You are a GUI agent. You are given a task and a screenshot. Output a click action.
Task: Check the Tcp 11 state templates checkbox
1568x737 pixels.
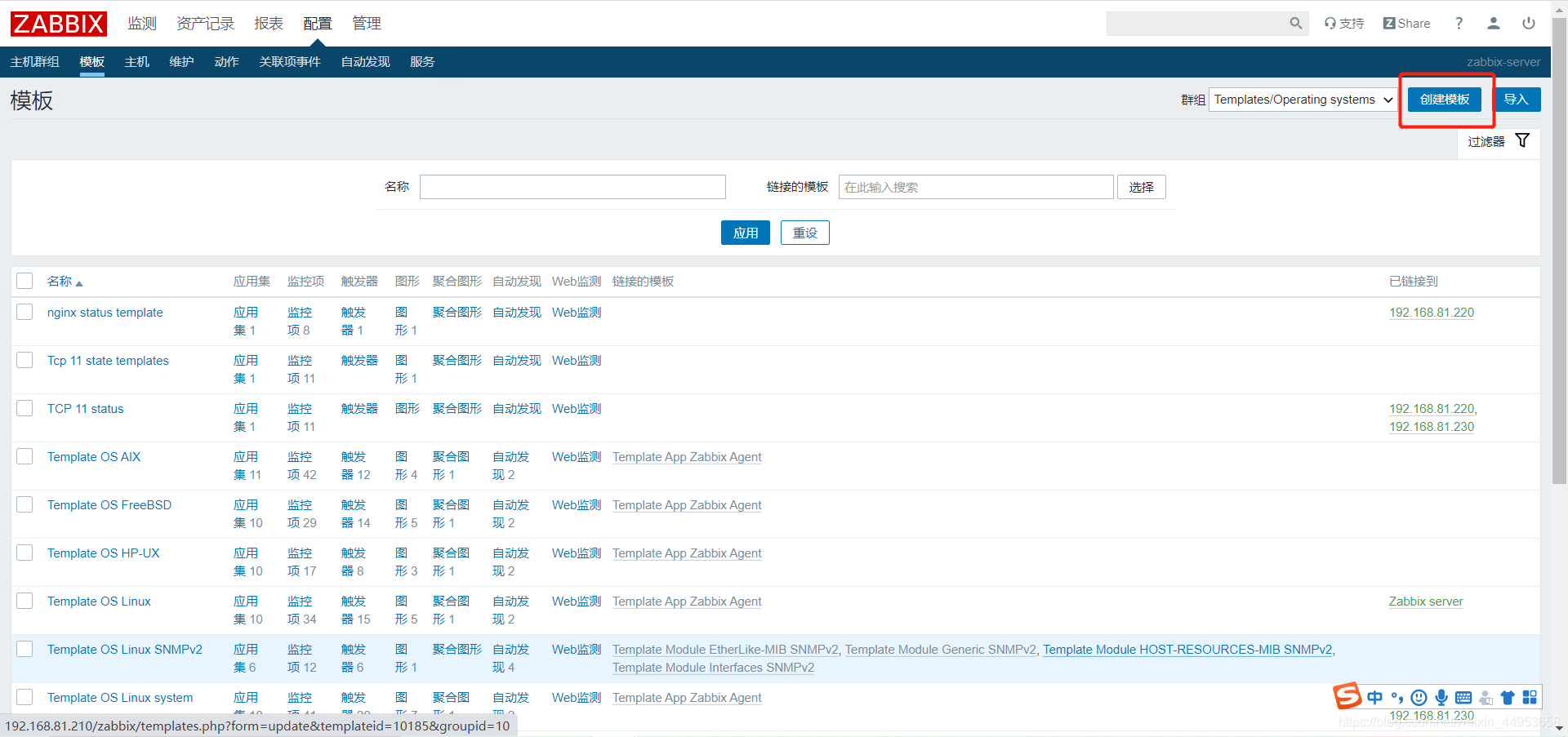point(24,360)
